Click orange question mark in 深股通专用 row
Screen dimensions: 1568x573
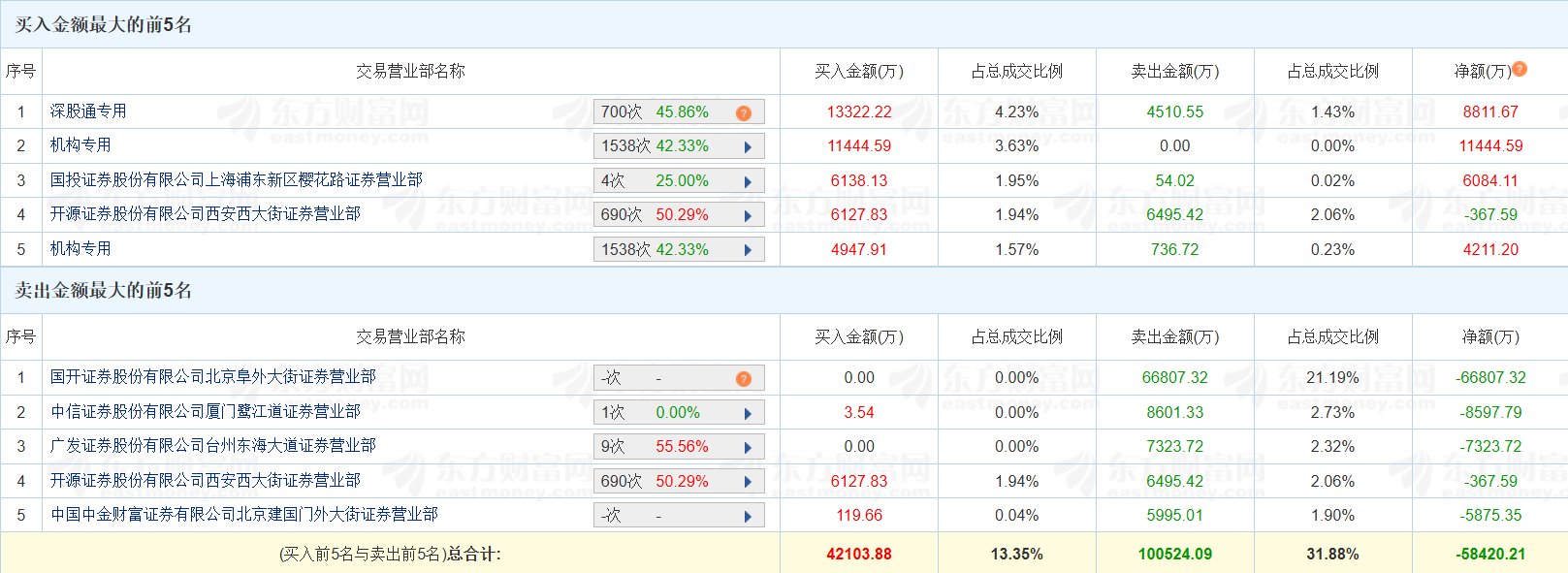(744, 112)
